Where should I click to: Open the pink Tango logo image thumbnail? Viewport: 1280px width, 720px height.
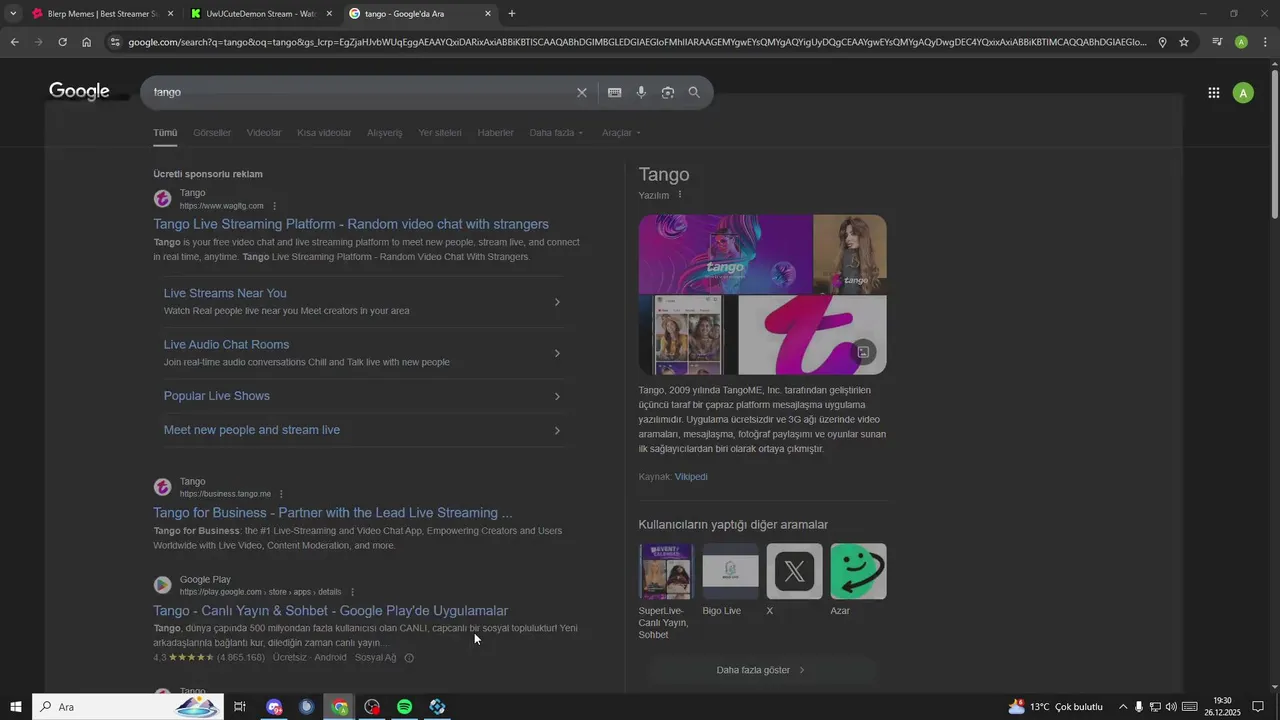coord(812,335)
